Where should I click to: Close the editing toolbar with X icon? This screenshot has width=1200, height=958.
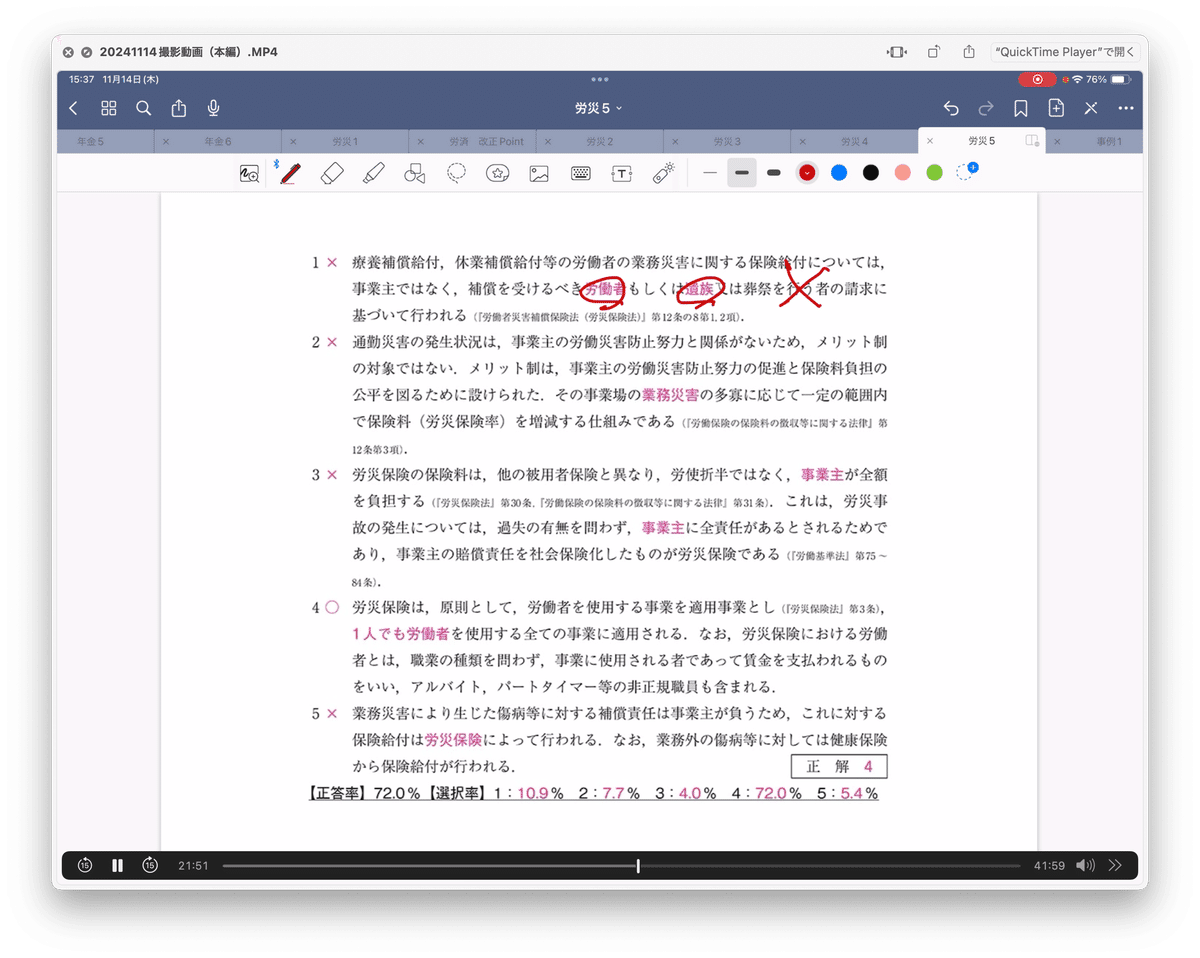tap(1091, 108)
